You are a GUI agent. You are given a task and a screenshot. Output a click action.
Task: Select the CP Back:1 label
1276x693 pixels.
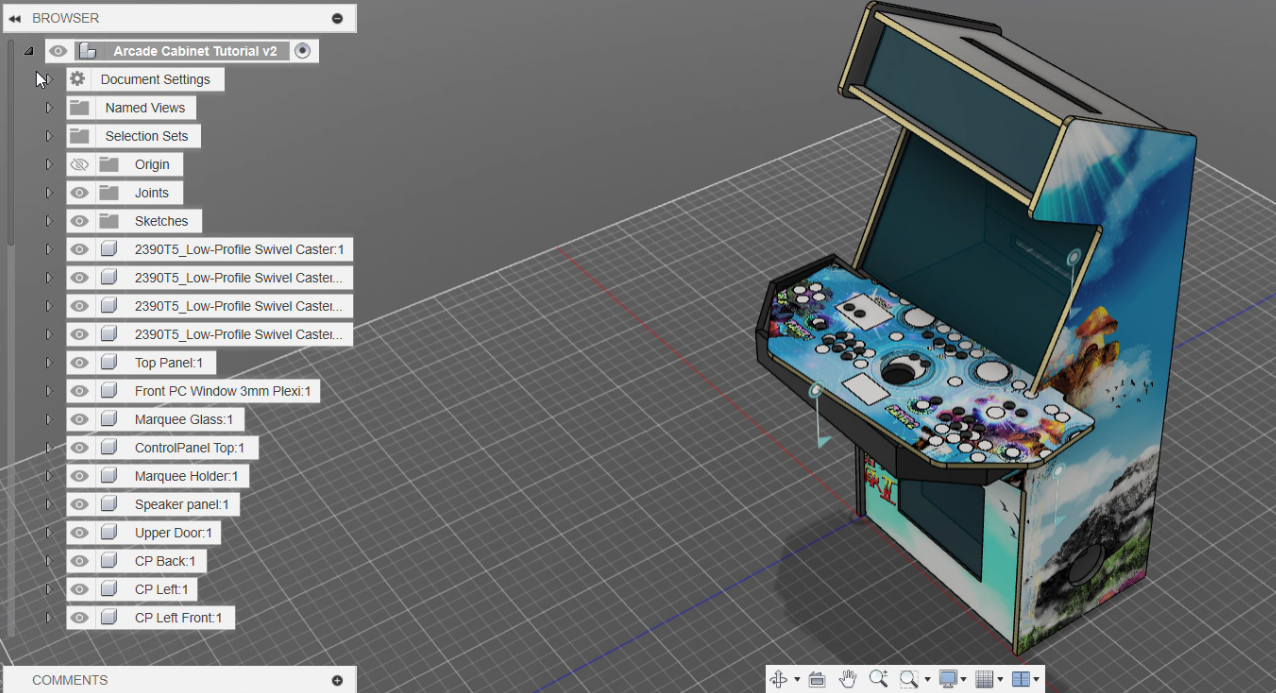[x=165, y=561]
